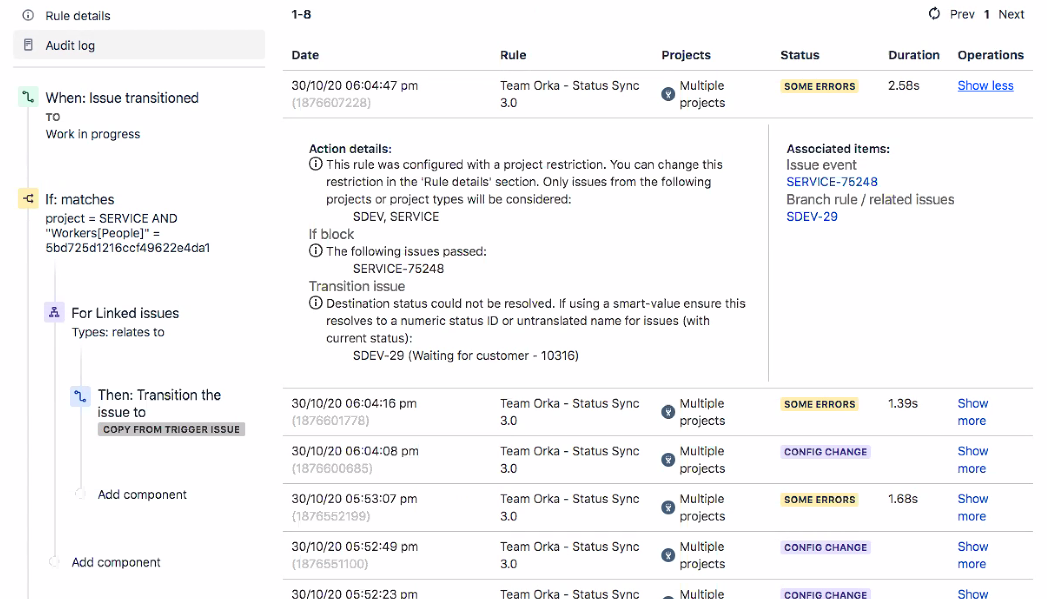Screen dimensions: 1047x599
Task: Select the Transition the issue action icon
Action: point(80,396)
